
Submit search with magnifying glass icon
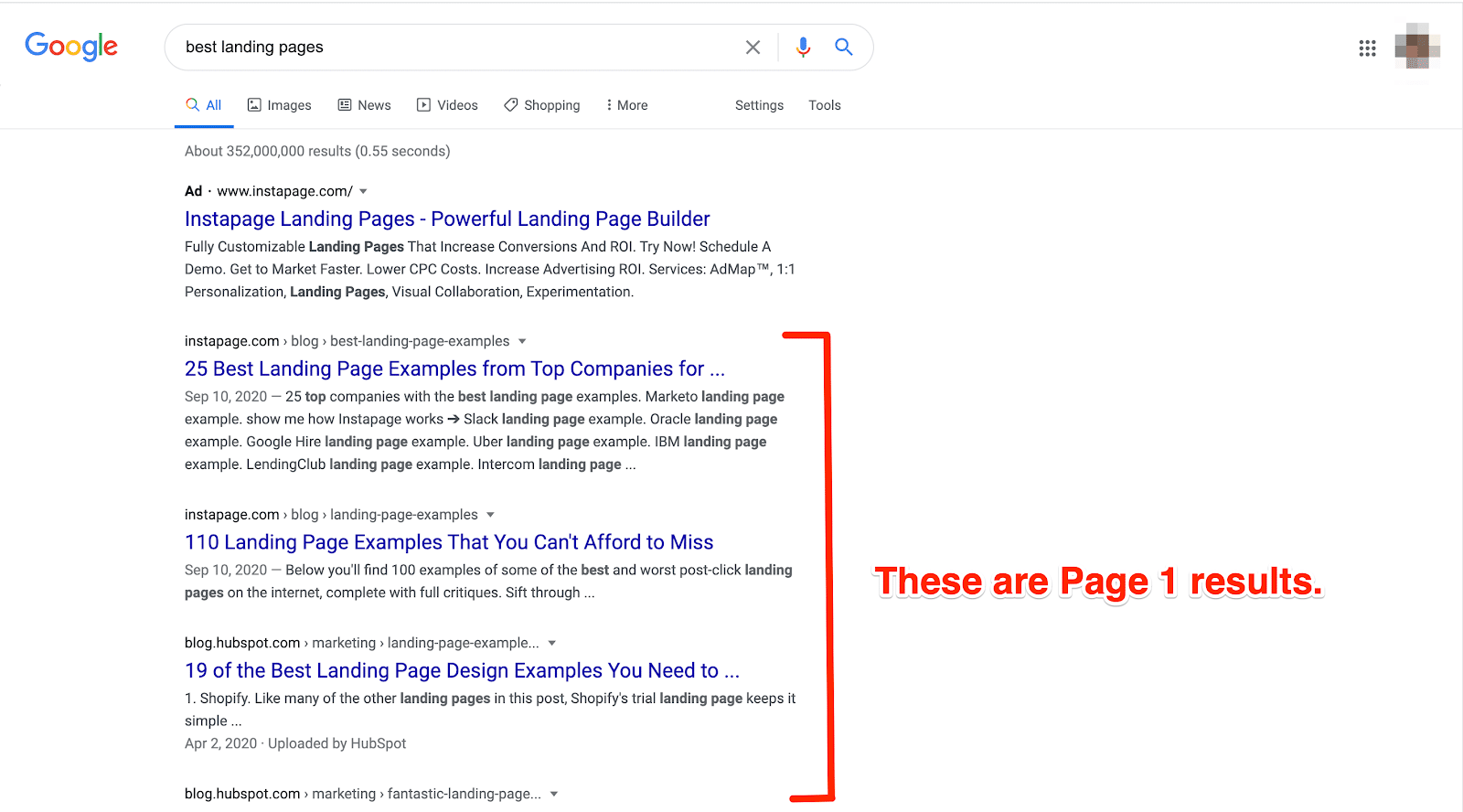pos(843,47)
